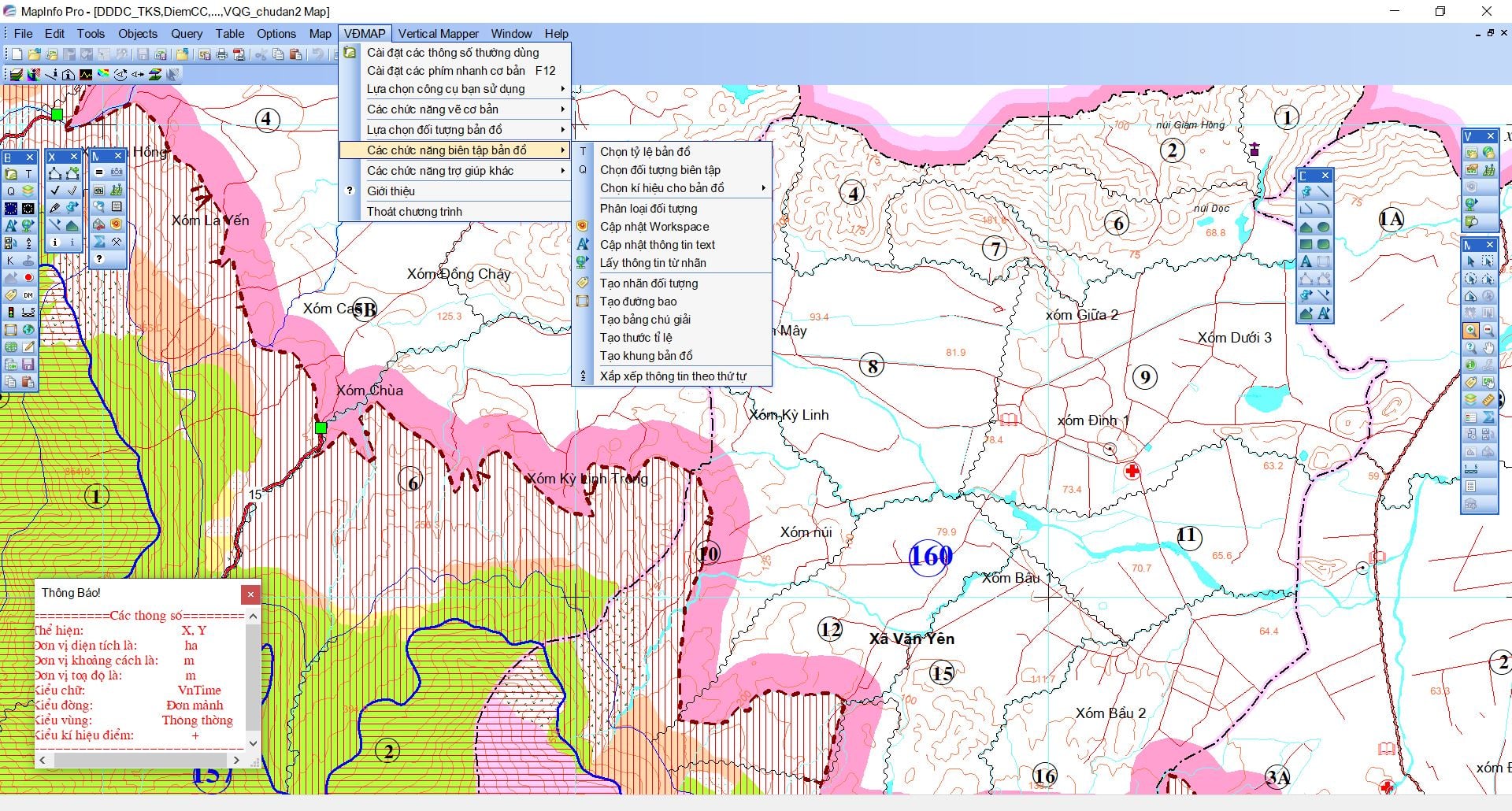Select the Zoom In magnifier tool
Viewport: 1512px width, 811px height.
point(1470,331)
